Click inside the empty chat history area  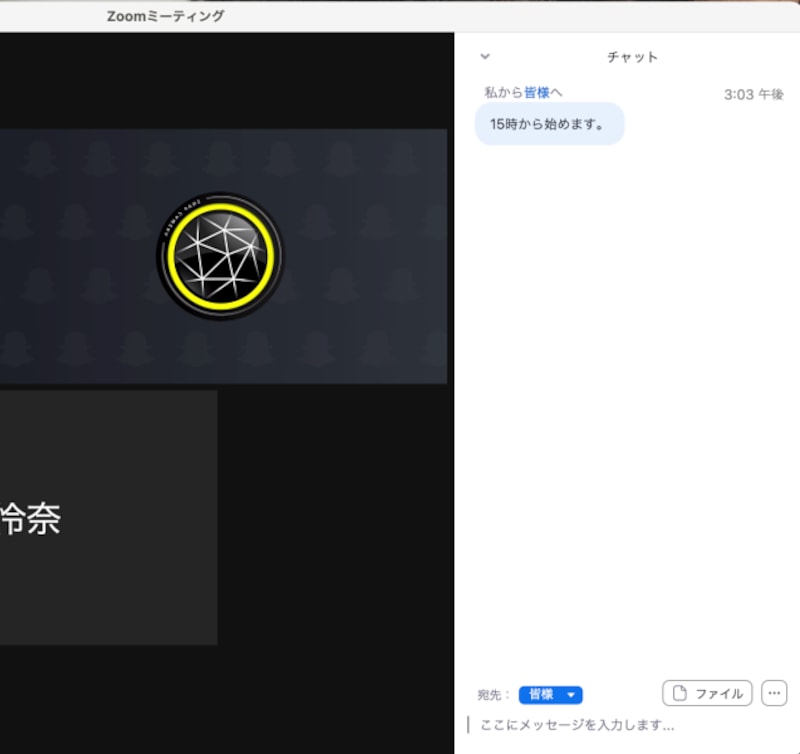click(630, 400)
